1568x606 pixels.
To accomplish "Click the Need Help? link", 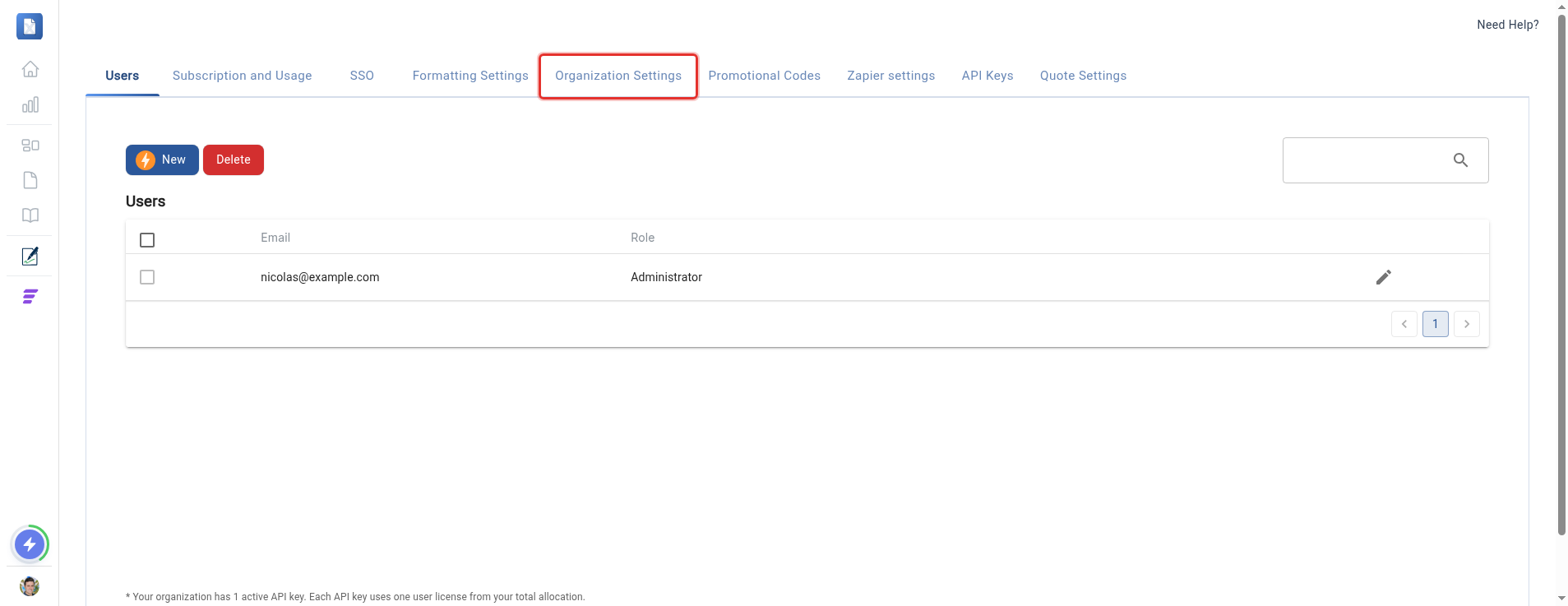I will [x=1508, y=25].
